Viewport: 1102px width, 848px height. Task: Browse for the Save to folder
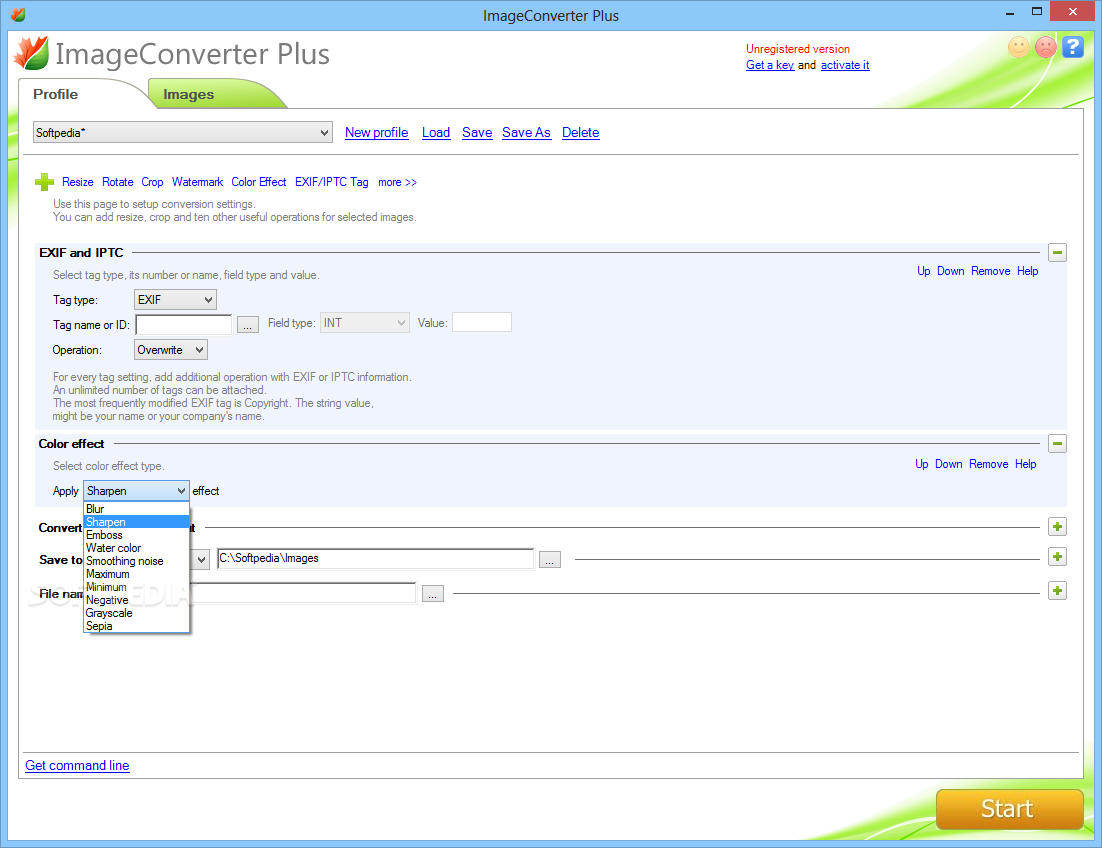tap(550, 560)
